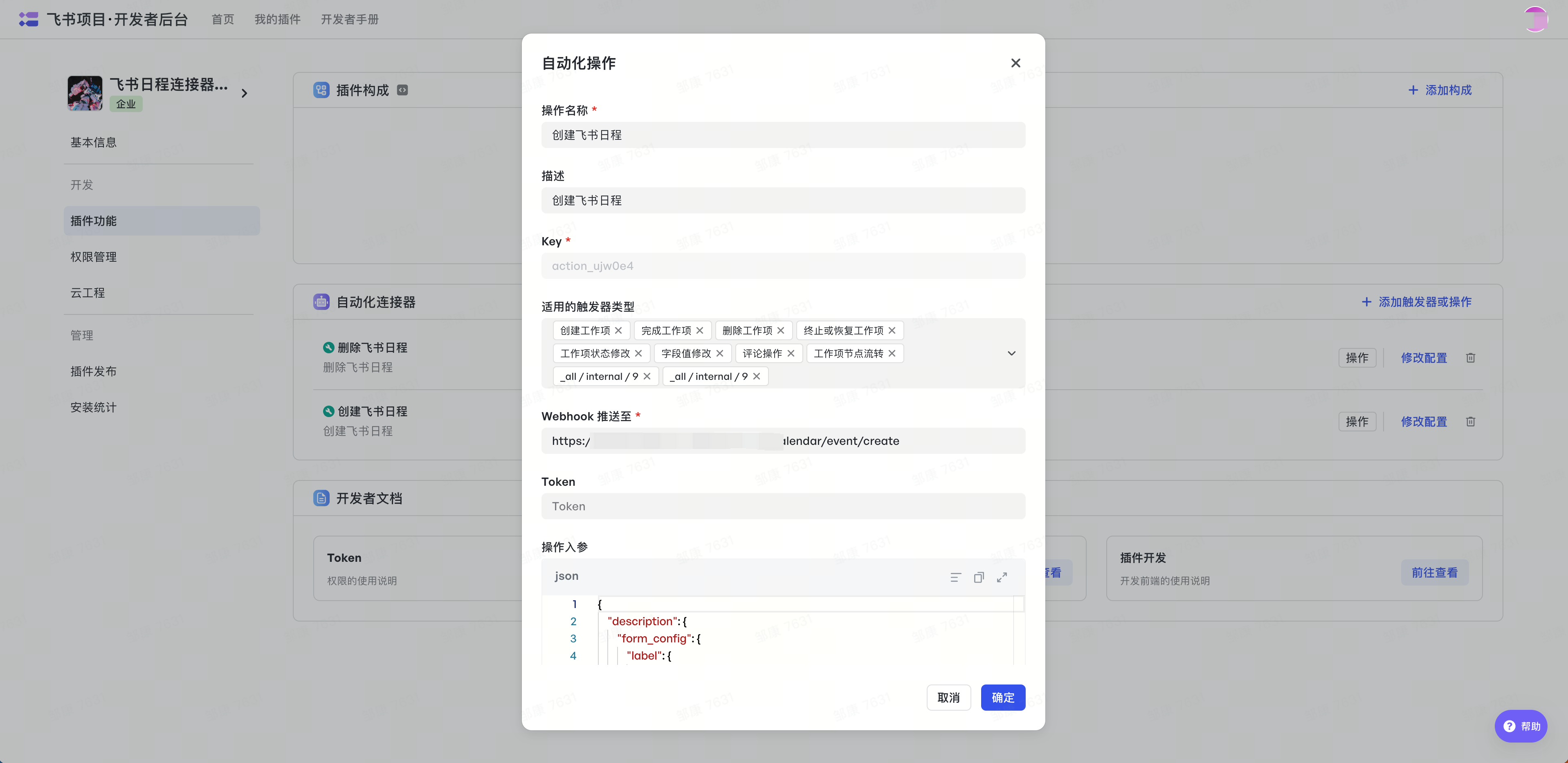Click 前往查看 in the 插件开发 card
Screen dimensions: 1568x763
pyautogui.click(x=1435, y=572)
